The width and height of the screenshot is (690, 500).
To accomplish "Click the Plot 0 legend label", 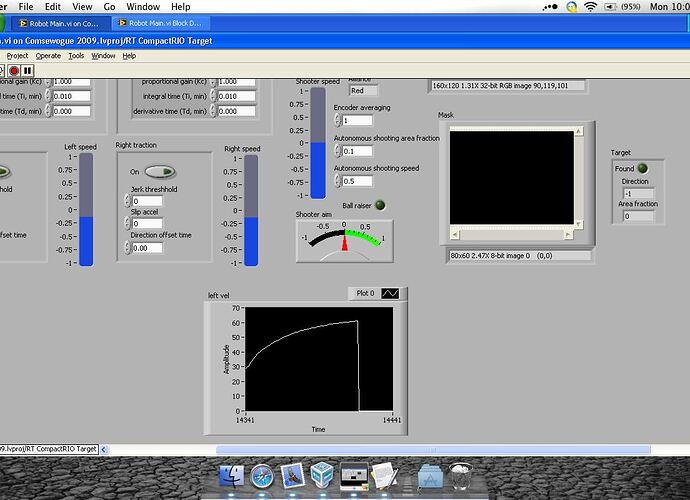I will pyautogui.click(x=365, y=293).
